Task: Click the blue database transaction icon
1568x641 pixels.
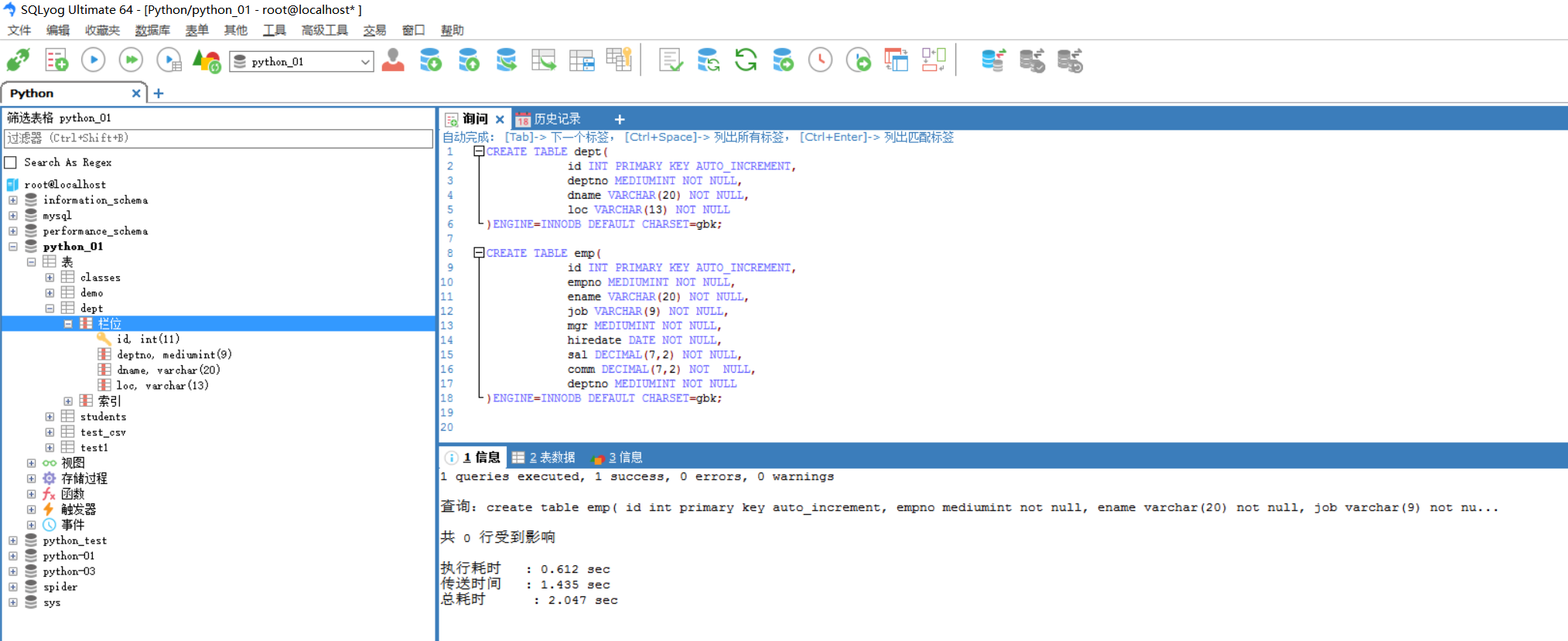Action: (x=994, y=60)
